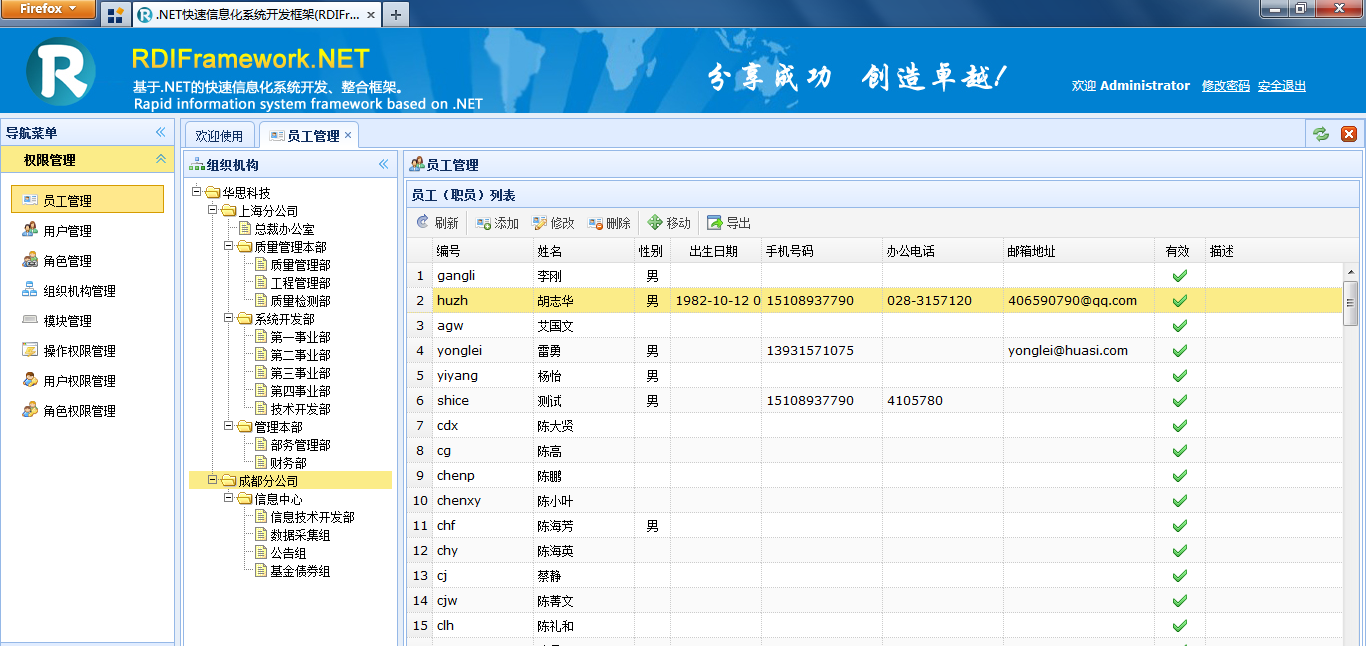Click the employee table vertical scrollbar thumb

pos(1351,303)
